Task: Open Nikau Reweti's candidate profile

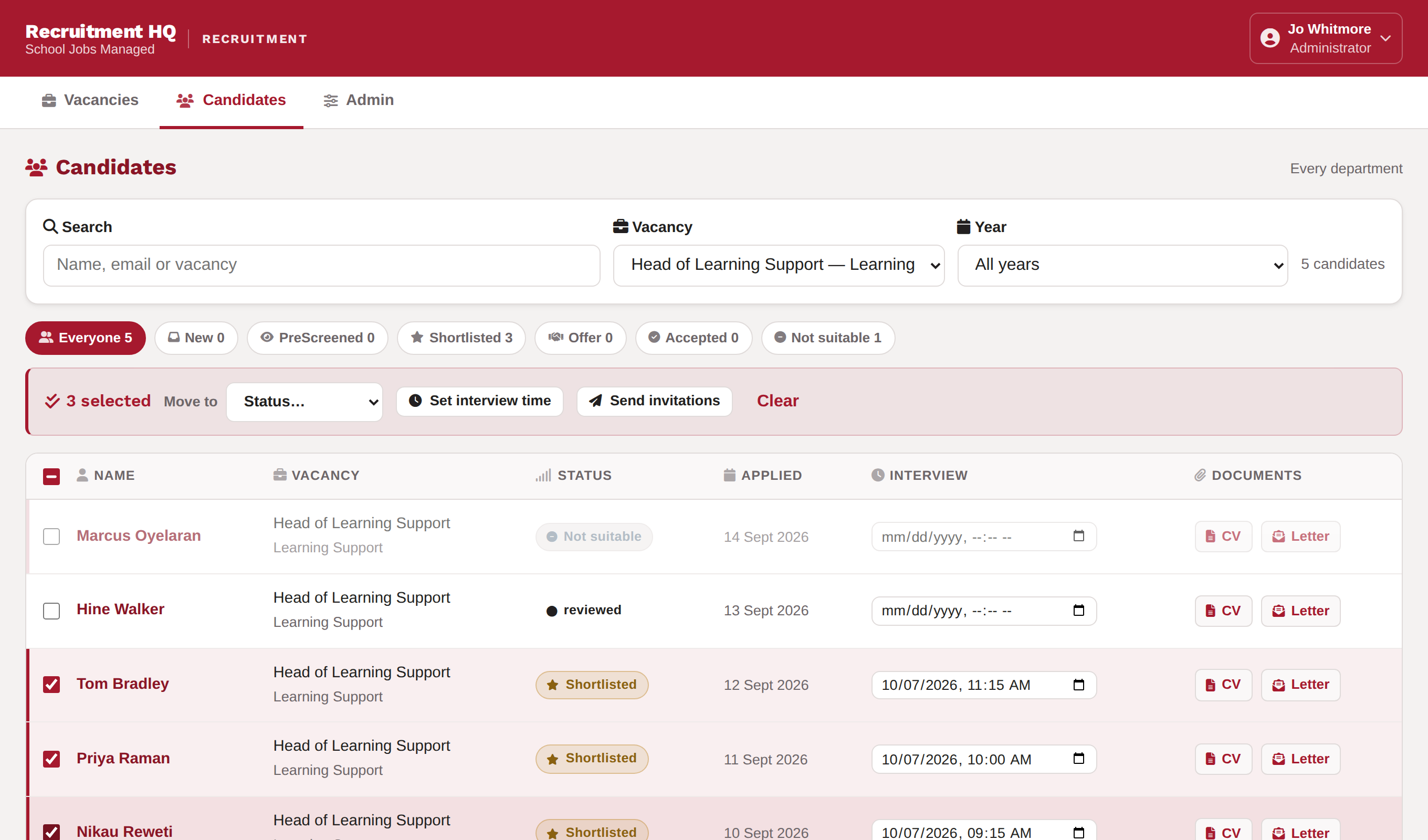Action: pos(124,832)
